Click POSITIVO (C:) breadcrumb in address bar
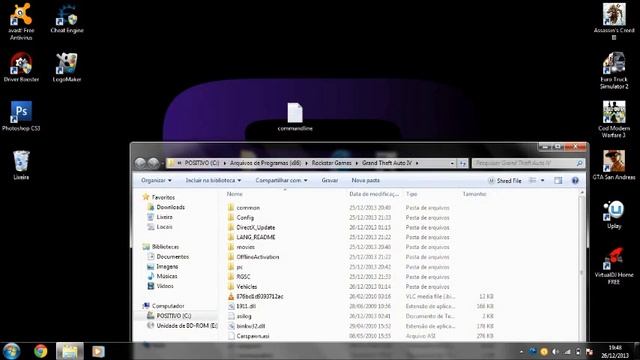The height and width of the screenshot is (360, 640). coord(202,163)
